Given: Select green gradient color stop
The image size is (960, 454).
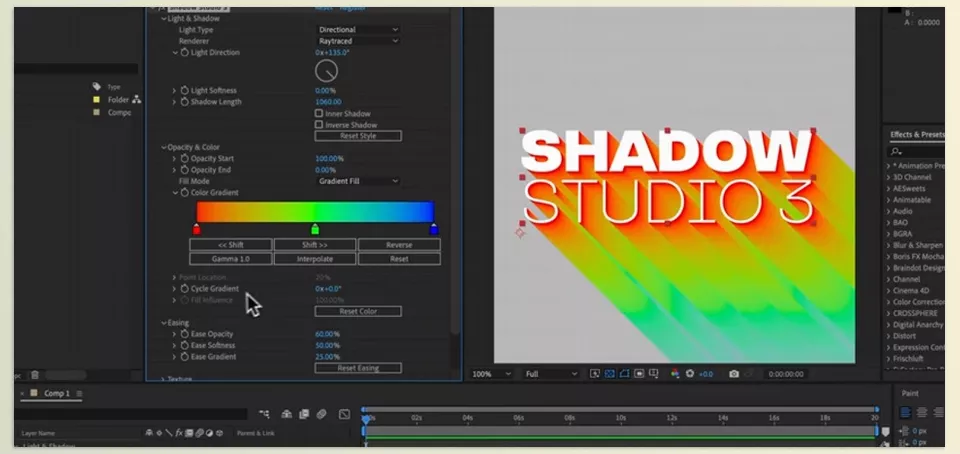Looking at the screenshot, I should pyautogui.click(x=315, y=229).
